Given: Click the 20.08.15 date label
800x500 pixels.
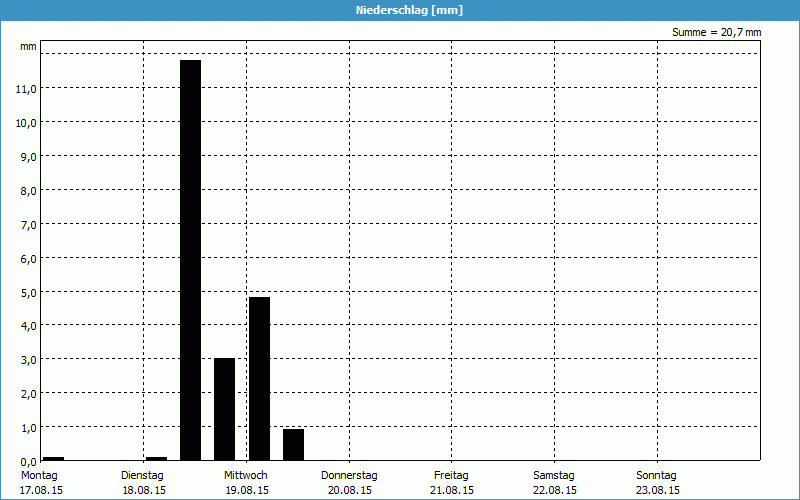Looking at the screenshot, I should click(x=349, y=490).
